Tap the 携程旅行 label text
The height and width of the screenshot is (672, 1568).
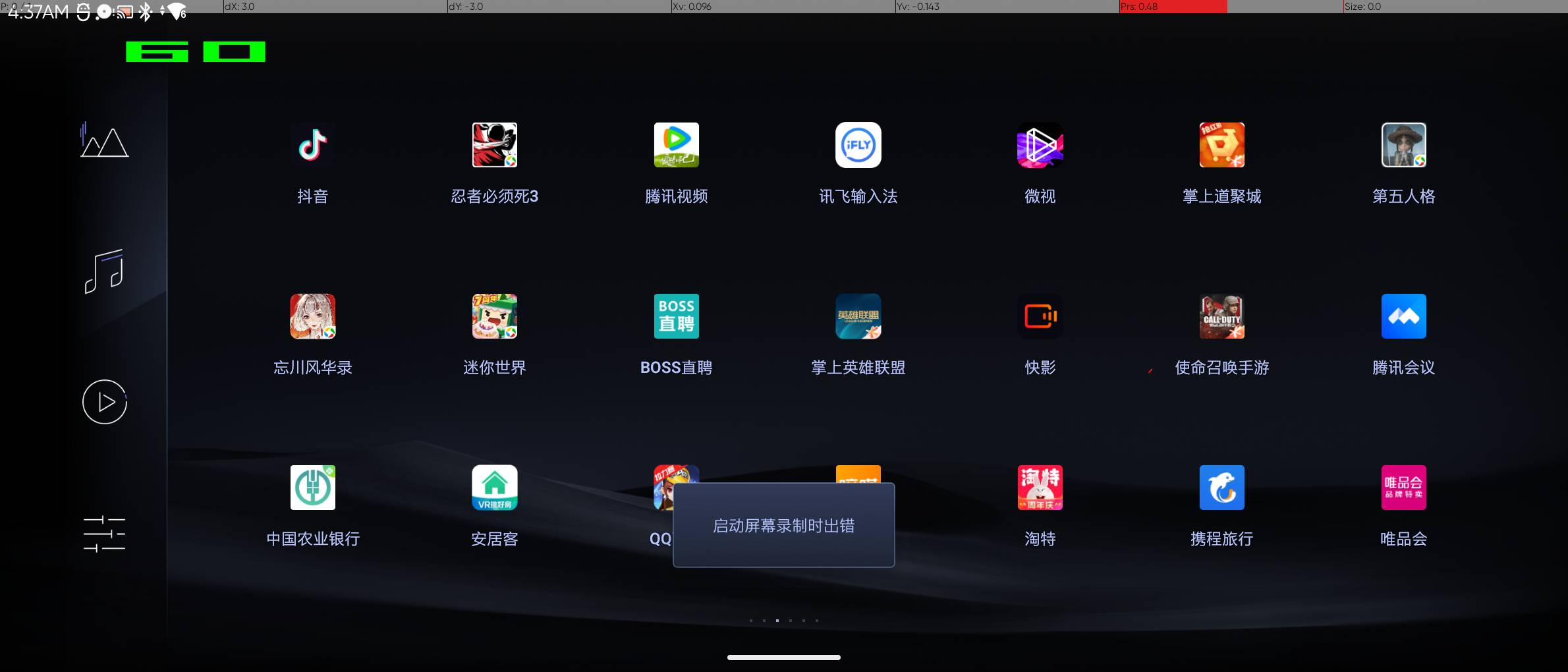click(1222, 539)
